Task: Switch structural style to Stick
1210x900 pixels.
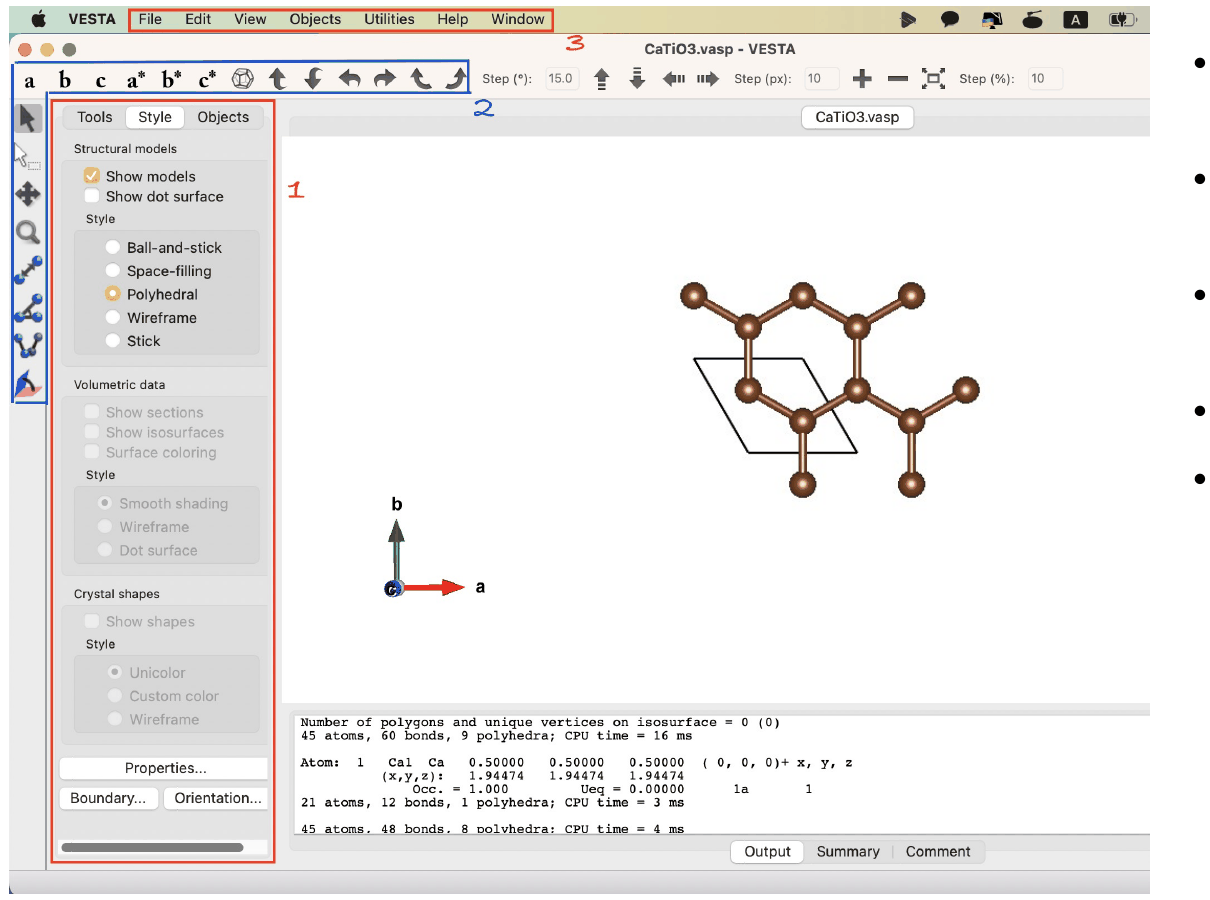Action: click(x=113, y=341)
